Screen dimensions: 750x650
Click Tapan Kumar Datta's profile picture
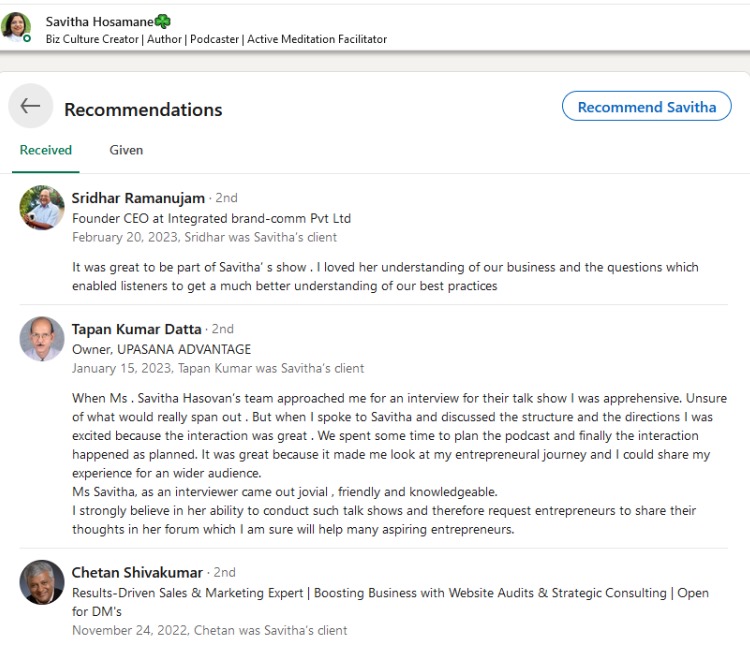coord(42,339)
